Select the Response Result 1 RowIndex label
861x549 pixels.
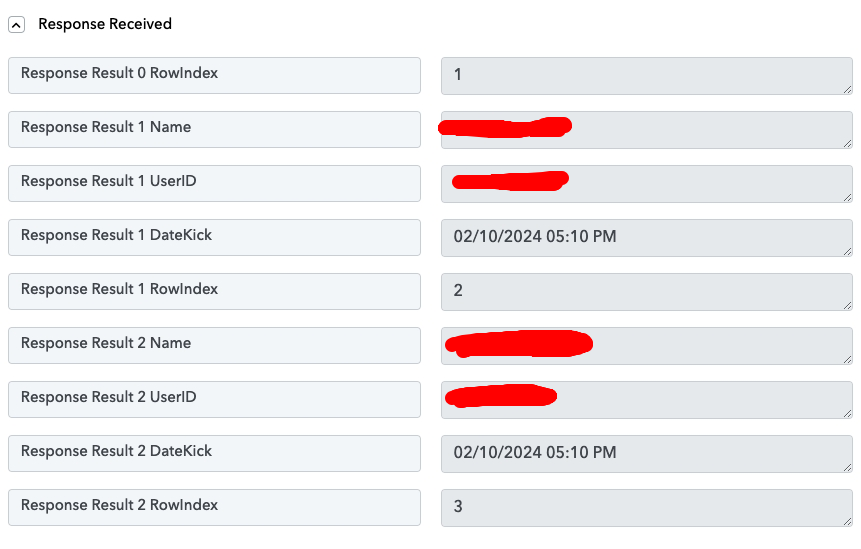(214, 292)
